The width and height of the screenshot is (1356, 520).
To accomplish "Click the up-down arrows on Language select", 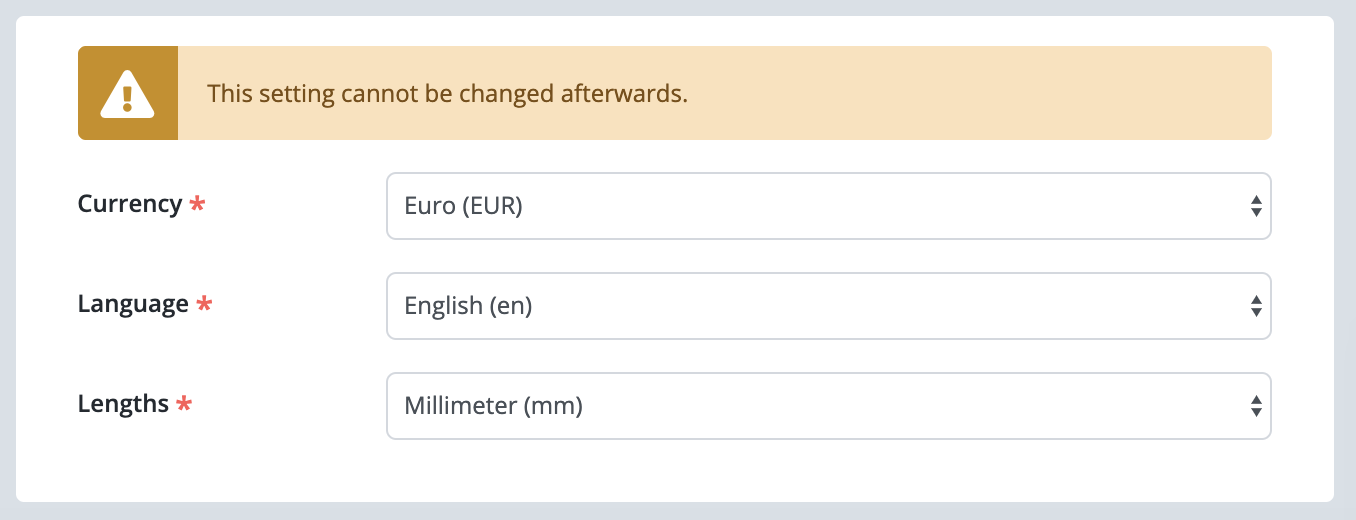I will pos(1256,306).
